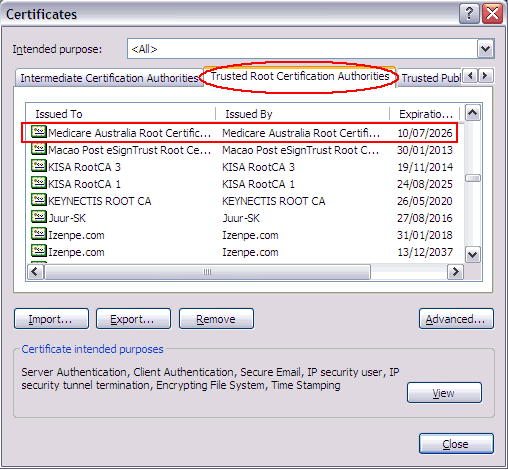The width and height of the screenshot is (508, 470).
Task: Click expiration date 26/05/2020
Action: 425,201
